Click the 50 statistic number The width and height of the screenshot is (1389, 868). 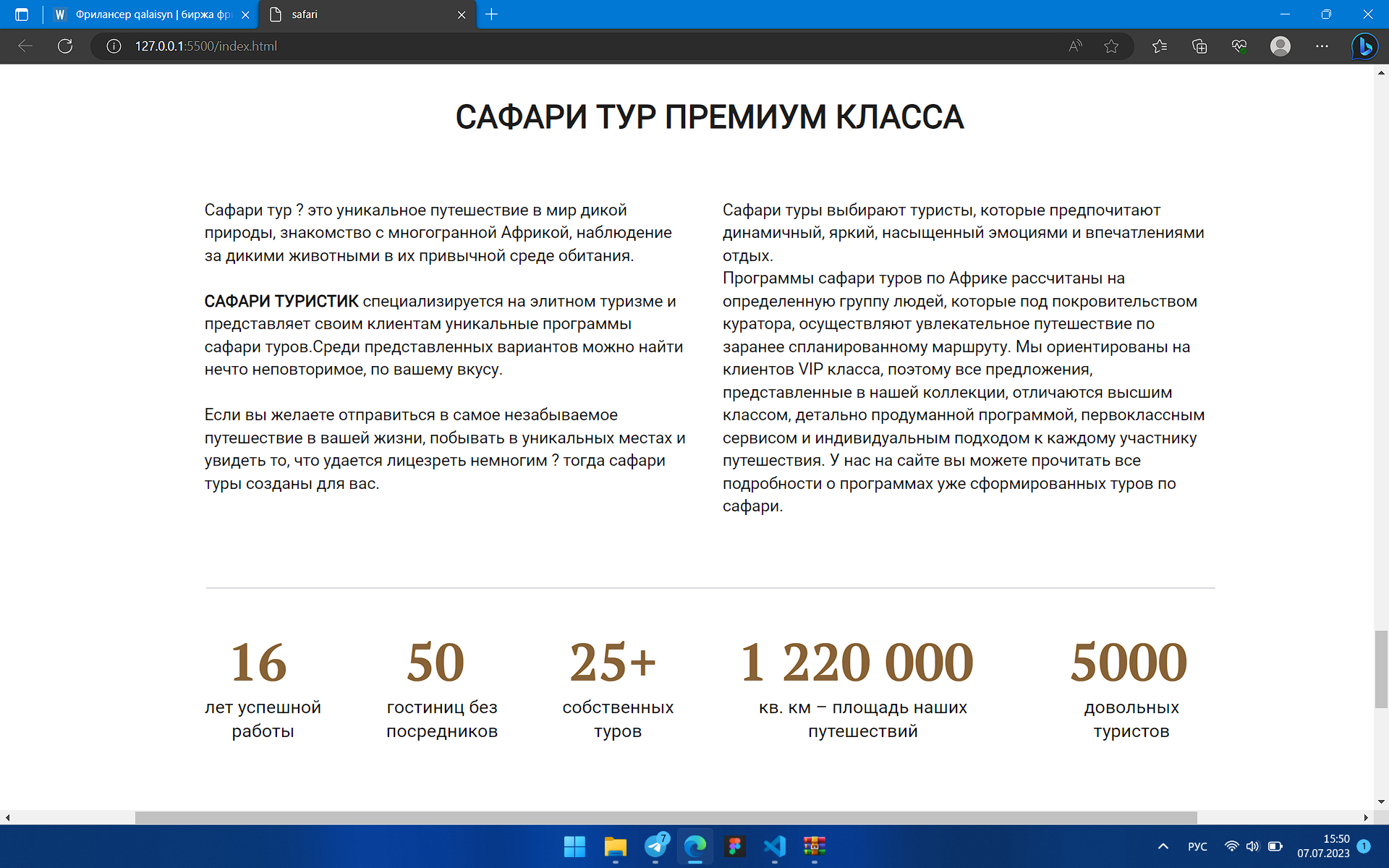pos(436,663)
